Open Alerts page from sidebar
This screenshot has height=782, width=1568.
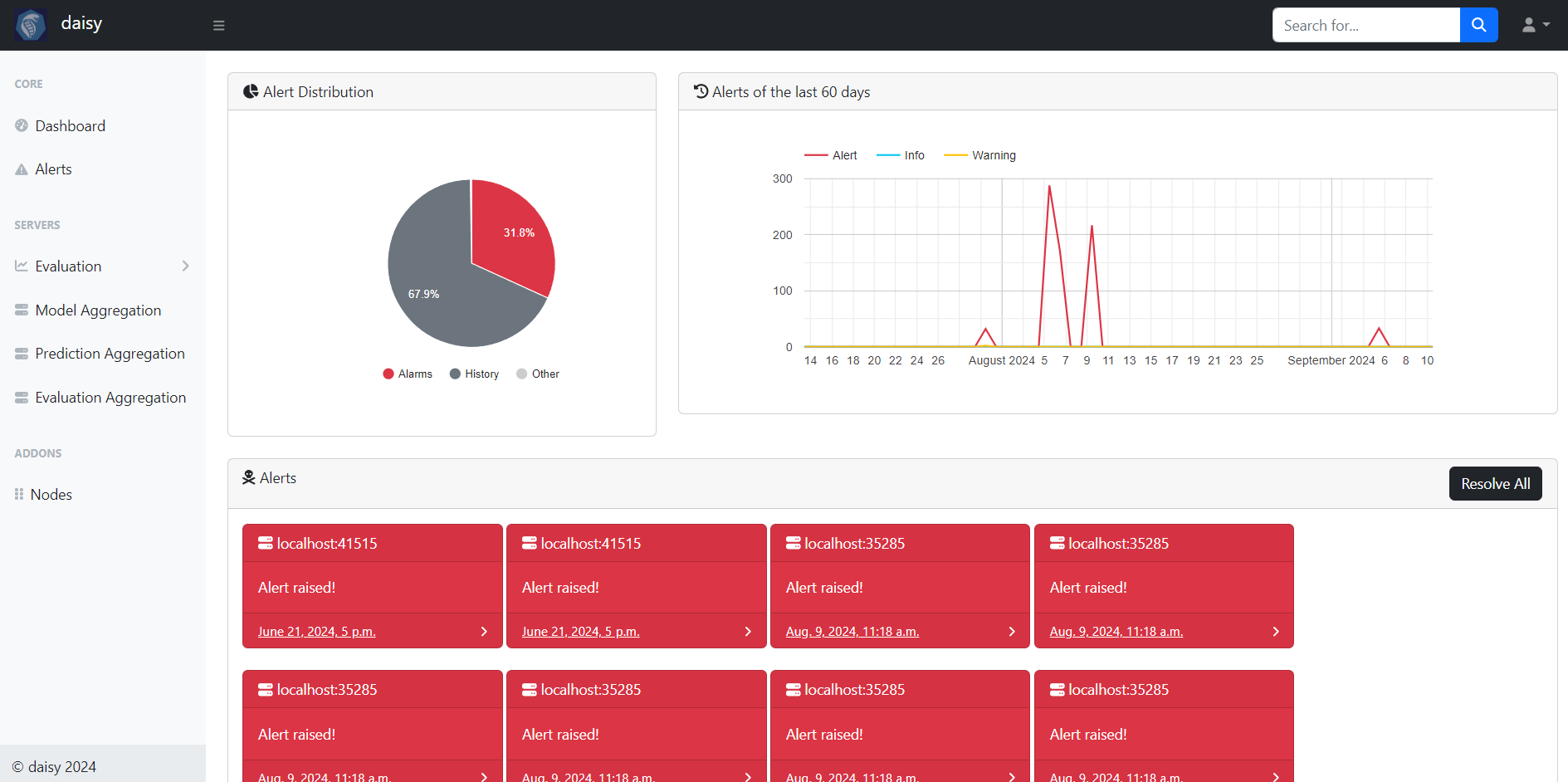pyautogui.click(x=53, y=169)
